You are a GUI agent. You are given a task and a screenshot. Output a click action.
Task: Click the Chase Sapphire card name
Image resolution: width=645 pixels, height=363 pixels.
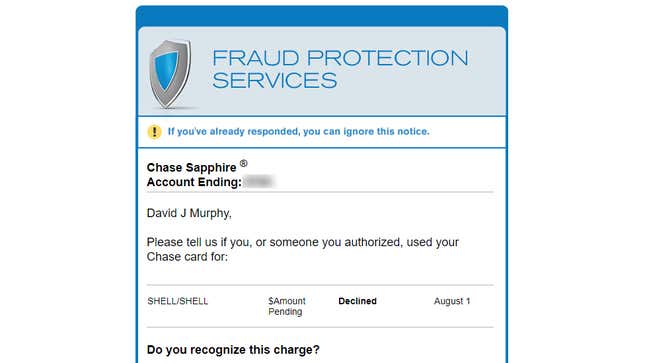pyautogui.click(x=192, y=168)
